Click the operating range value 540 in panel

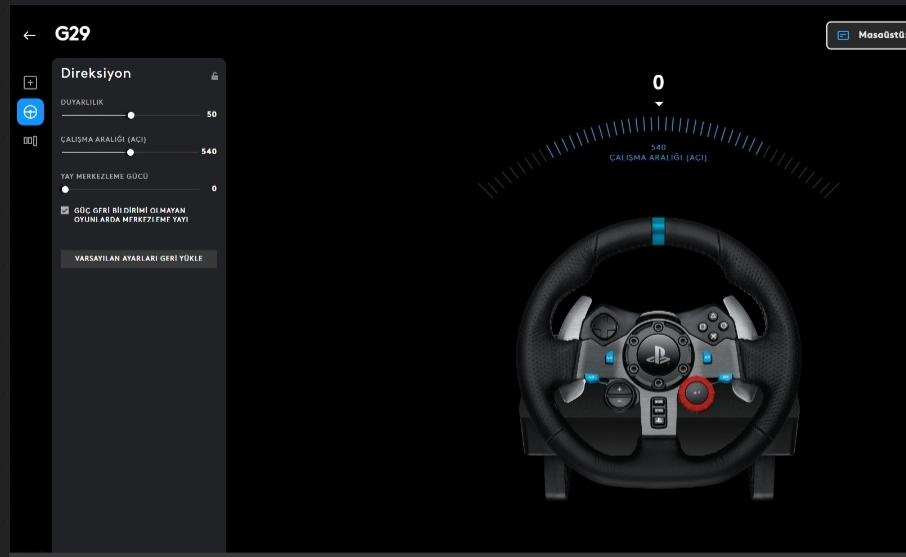coord(209,151)
